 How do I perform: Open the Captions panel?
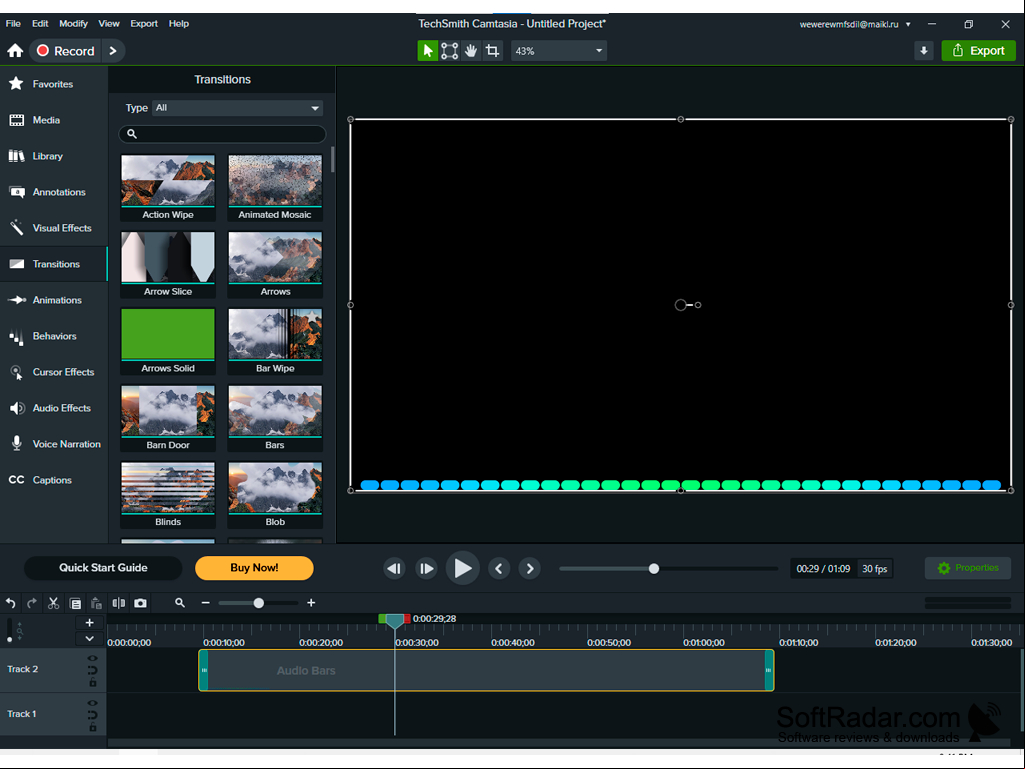coord(54,480)
